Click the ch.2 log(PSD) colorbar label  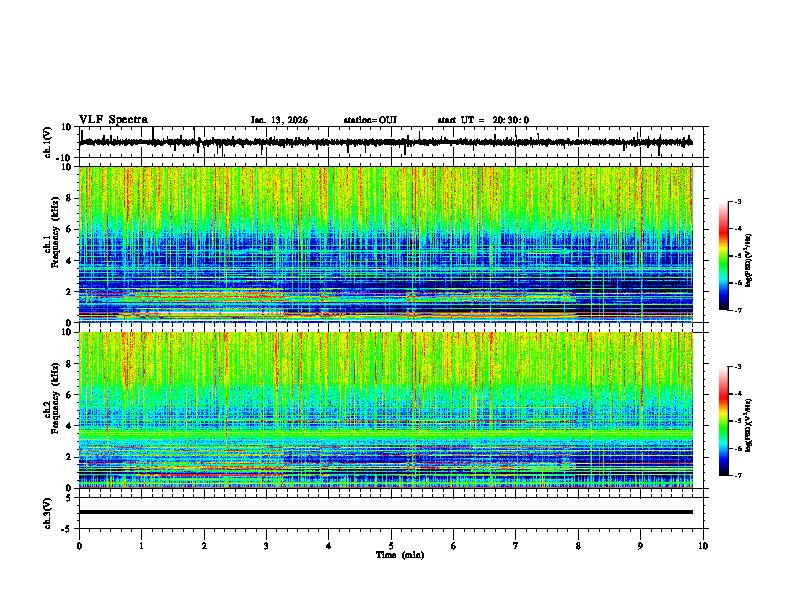pos(749,425)
